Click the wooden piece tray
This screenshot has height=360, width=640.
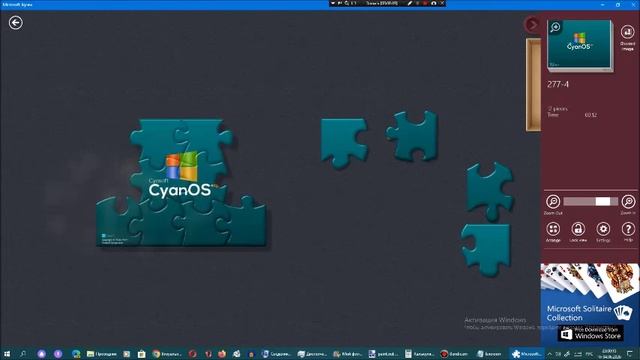pos(533,85)
